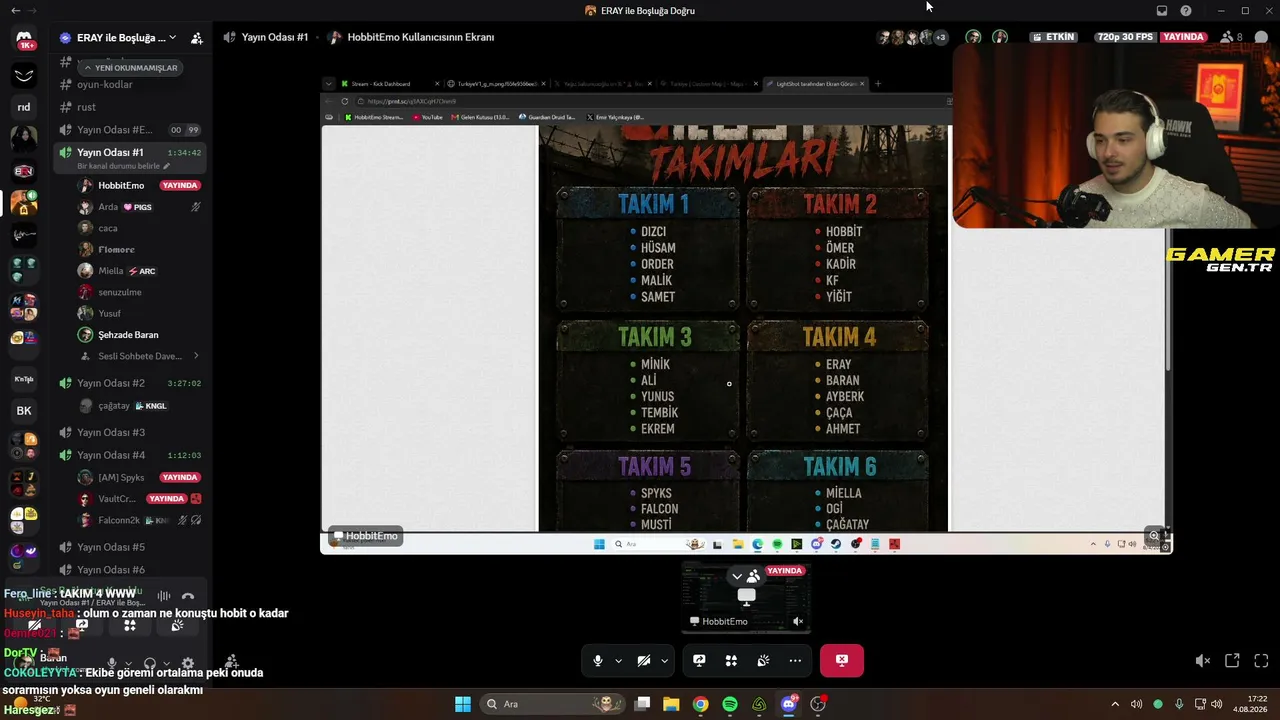Screen dimensions: 1280x720
Task: Toggle the ETKİN activity status badge
Action: click(x=1055, y=37)
